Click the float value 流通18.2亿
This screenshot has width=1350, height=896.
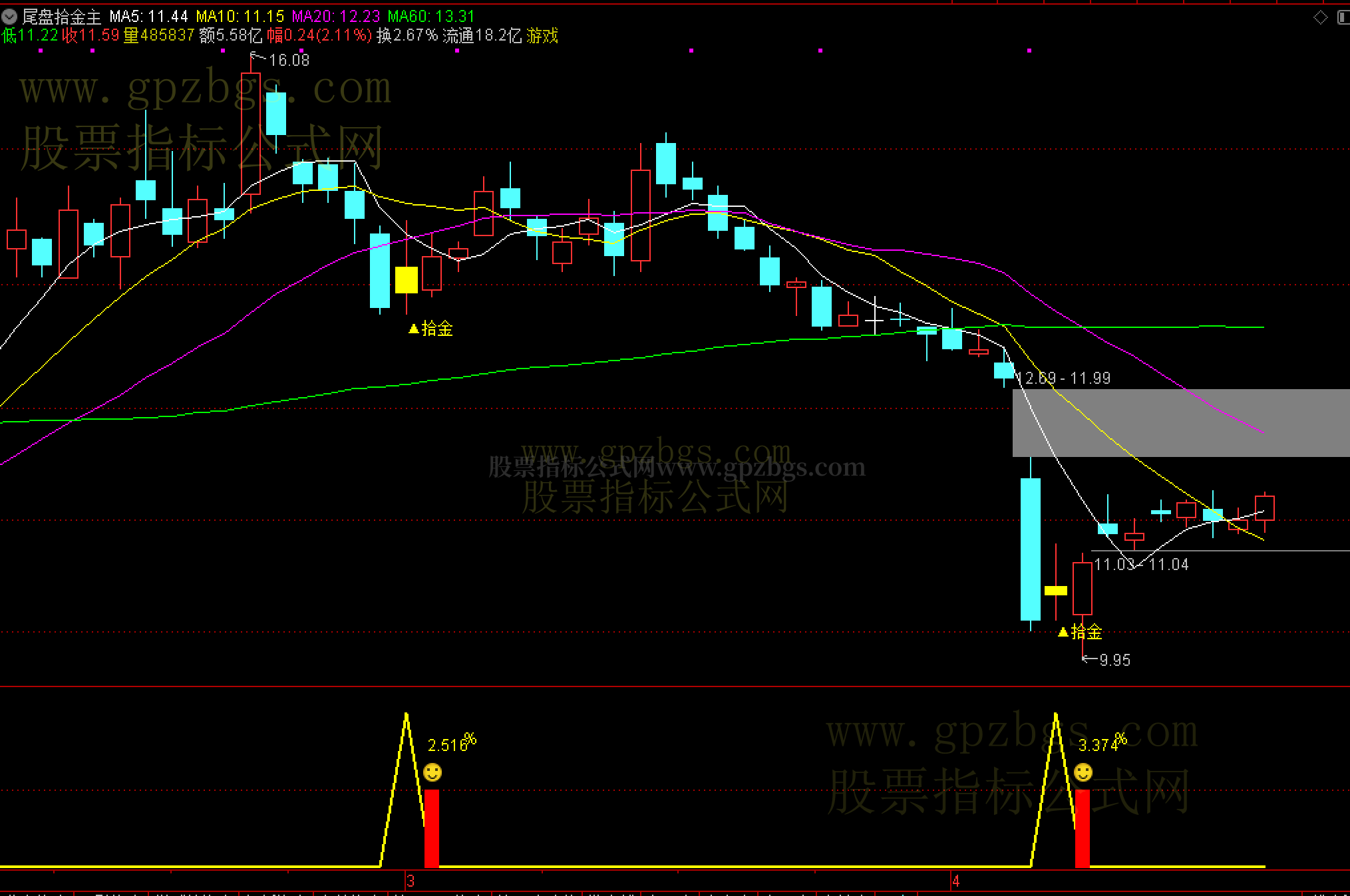482,35
